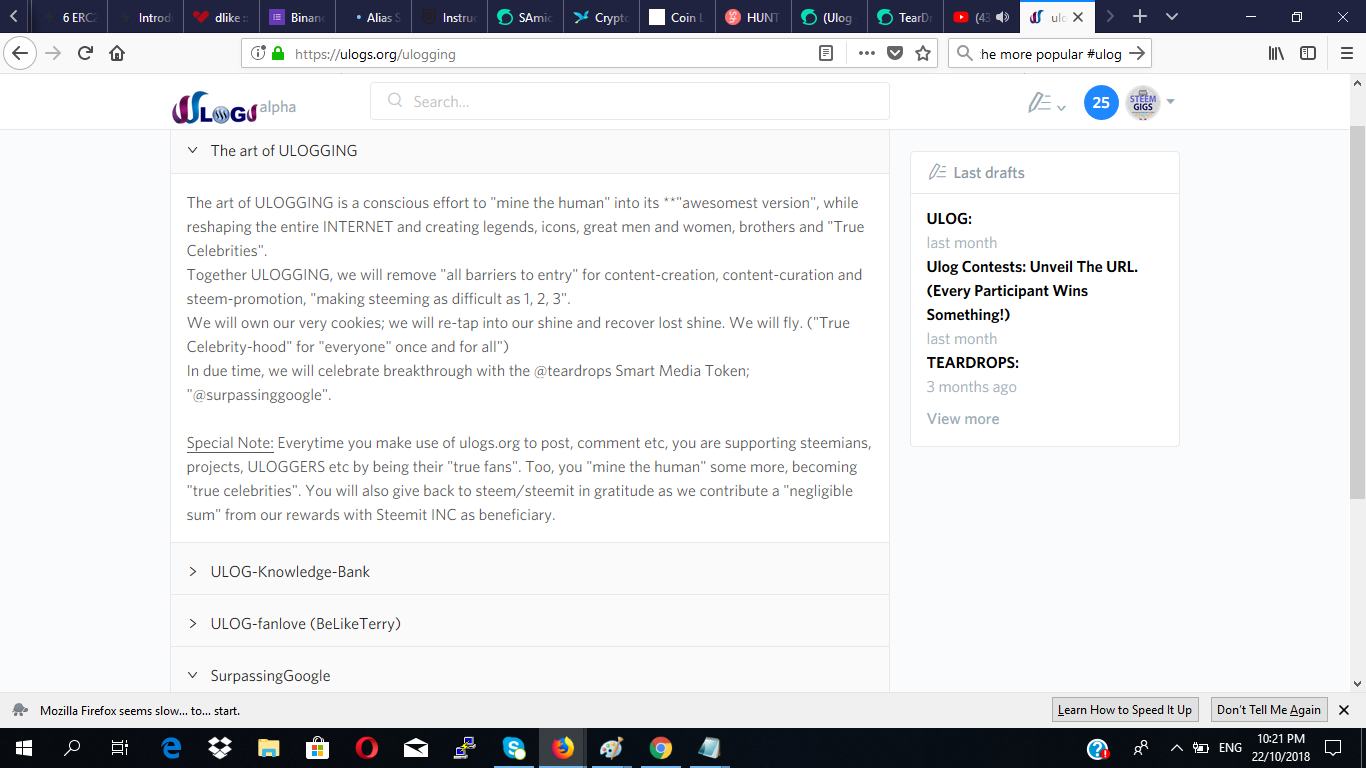
Task: Toggle the Firefox sidebar icon
Action: (x=1308, y=54)
